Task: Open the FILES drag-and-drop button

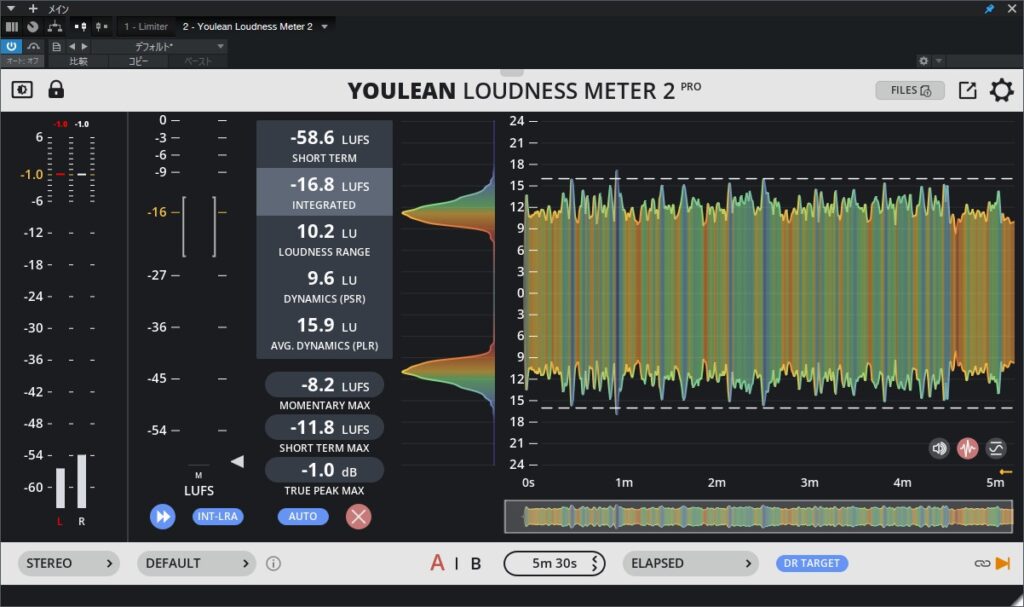Action: click(x=910, y=90)
